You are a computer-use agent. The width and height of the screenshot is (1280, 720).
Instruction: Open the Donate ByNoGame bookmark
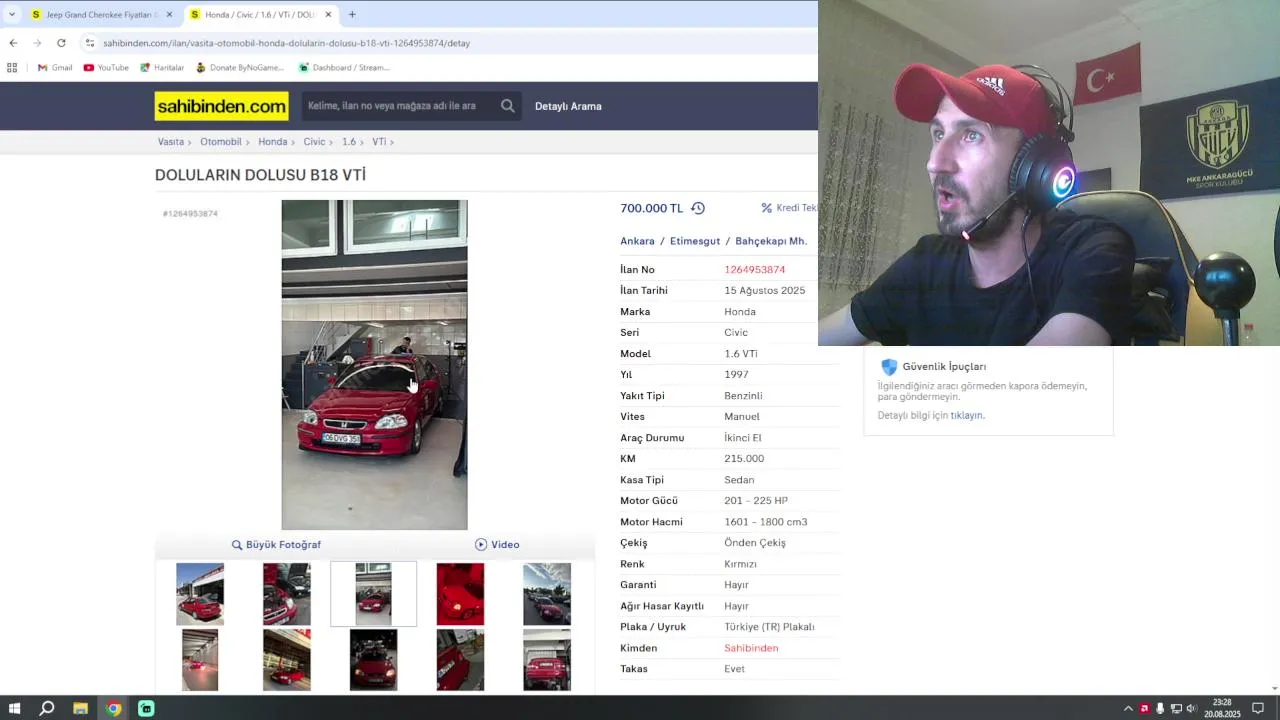coord(240,68)
